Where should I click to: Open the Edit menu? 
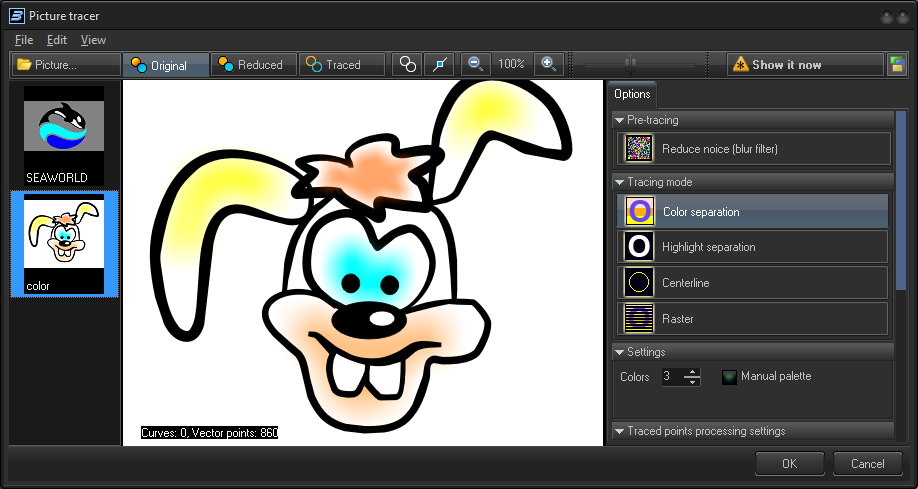point(57,40)
